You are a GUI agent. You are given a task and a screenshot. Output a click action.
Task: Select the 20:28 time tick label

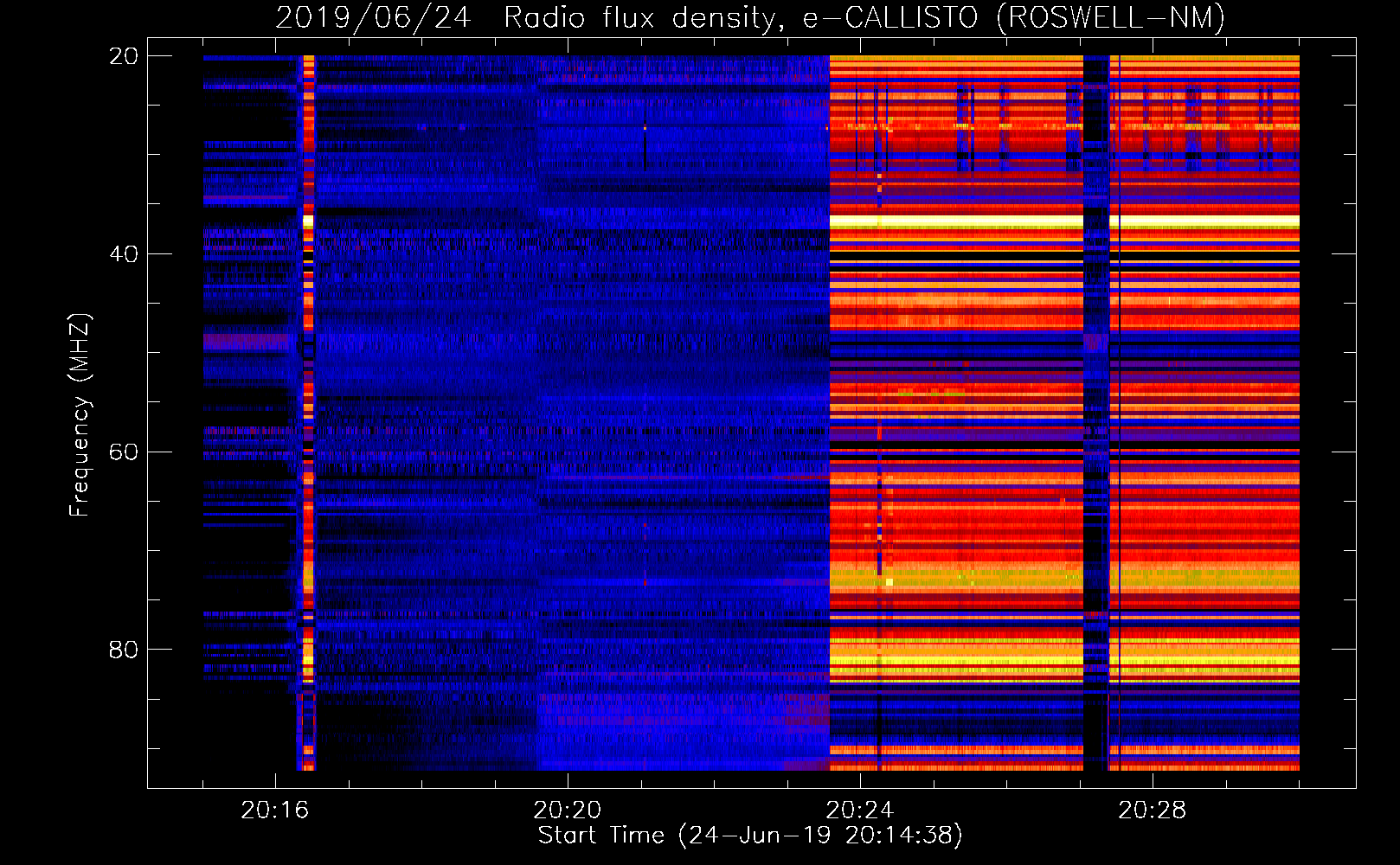tap(1153, 810)
